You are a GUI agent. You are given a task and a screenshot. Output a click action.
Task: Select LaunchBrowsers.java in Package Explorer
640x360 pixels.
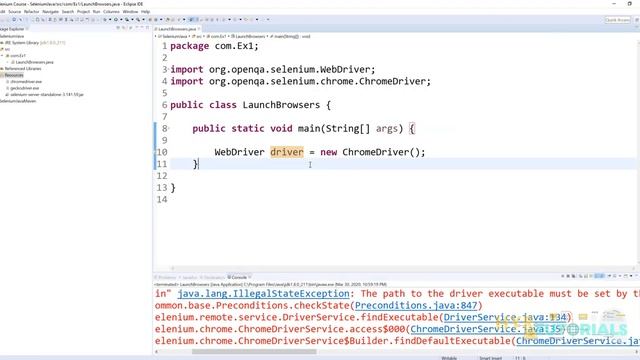click(32, 62)
